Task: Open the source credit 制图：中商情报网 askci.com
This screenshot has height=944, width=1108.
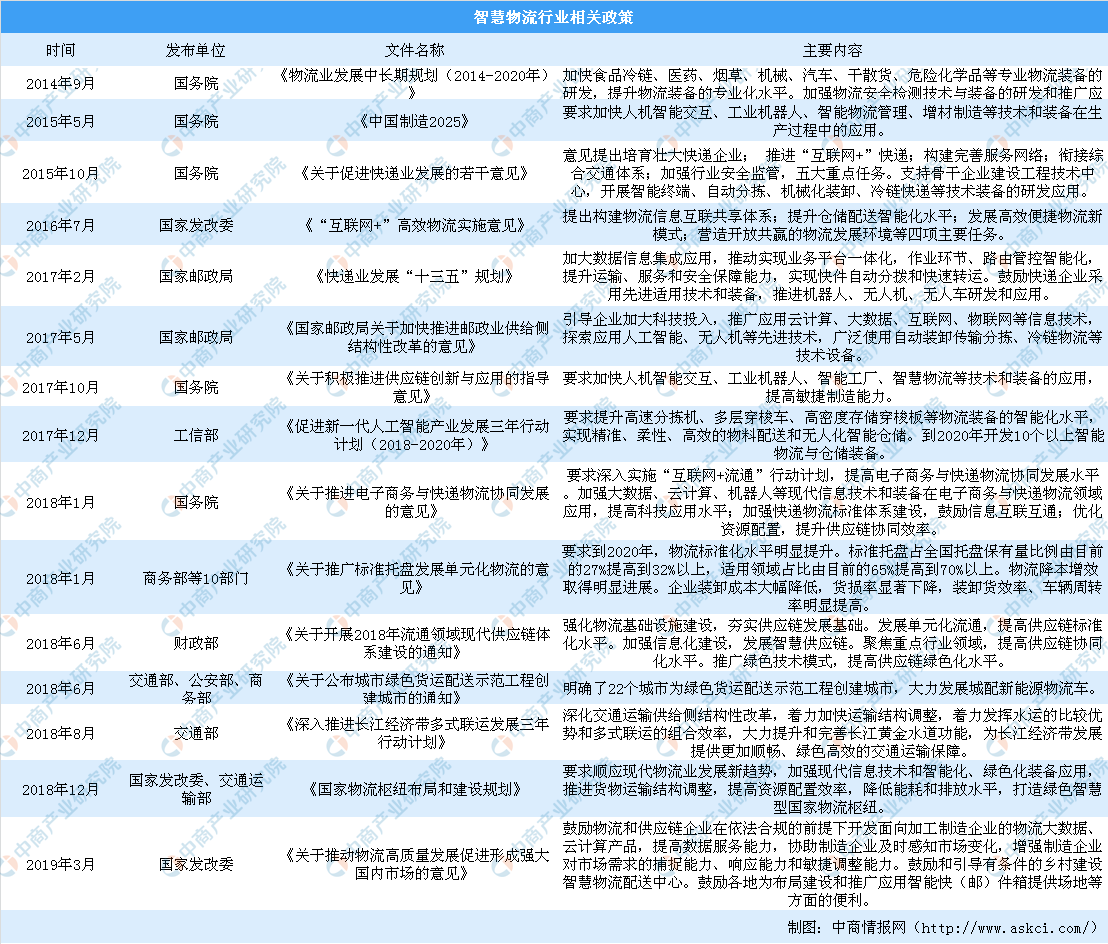Action: (943, 927)
